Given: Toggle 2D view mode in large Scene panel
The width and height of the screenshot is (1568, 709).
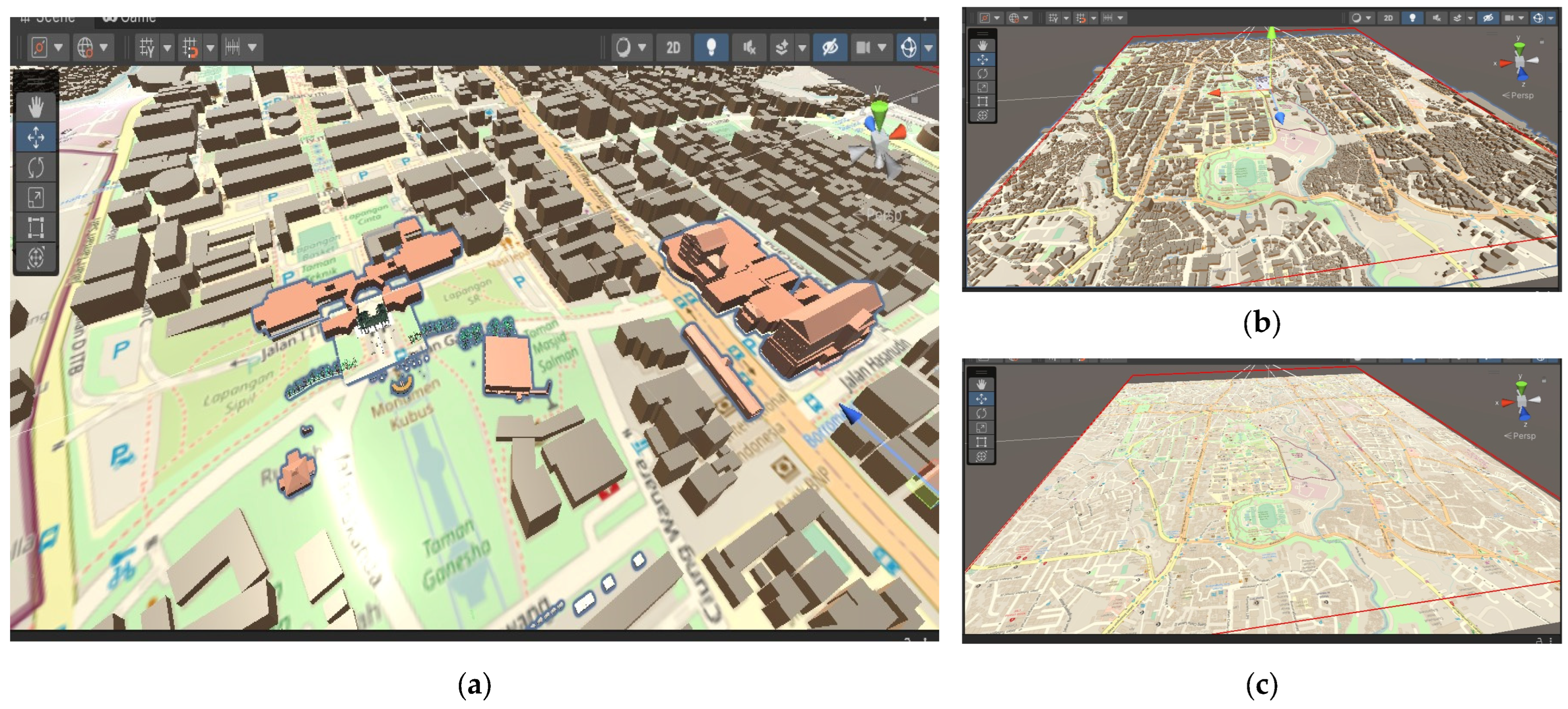Looking at the screenshot, I should coord(673,47).
